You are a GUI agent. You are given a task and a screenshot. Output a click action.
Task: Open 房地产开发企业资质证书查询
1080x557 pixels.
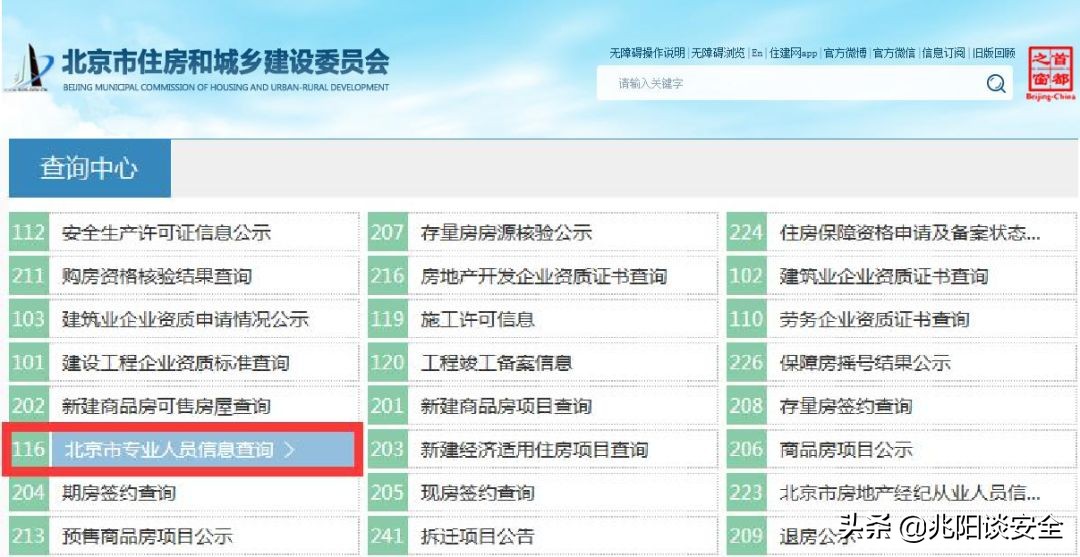coord(544,276)
